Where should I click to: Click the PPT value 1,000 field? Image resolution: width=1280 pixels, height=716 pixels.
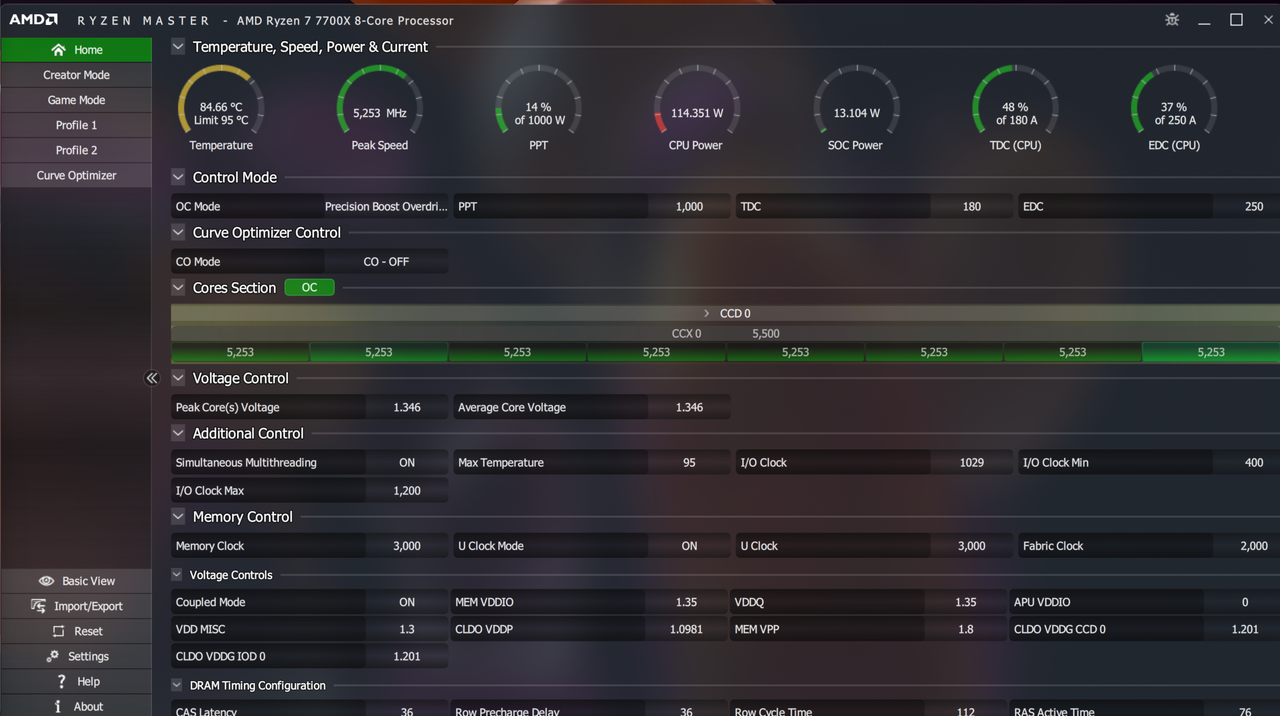click(689, 207)
